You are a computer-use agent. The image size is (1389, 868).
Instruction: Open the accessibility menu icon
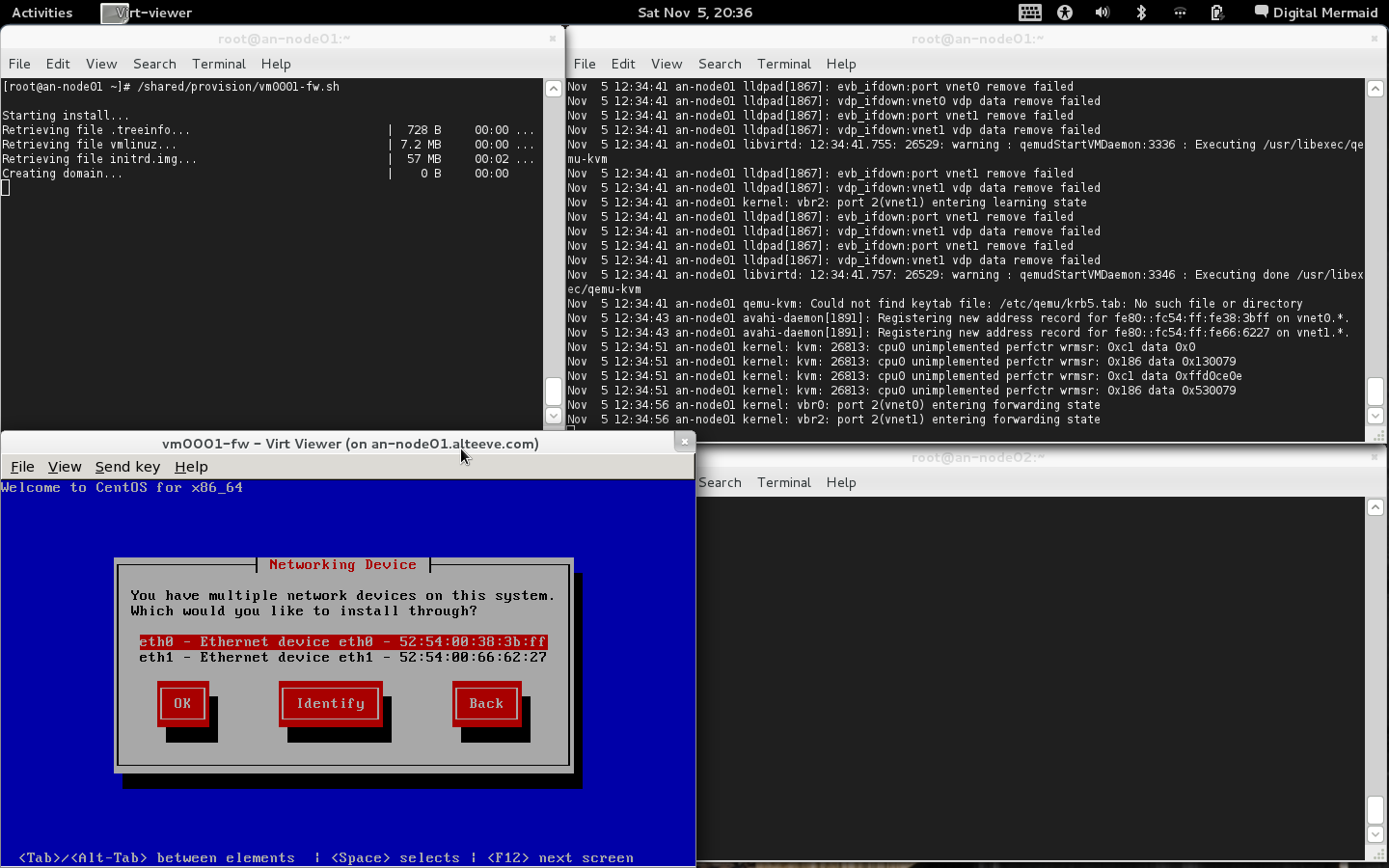point(1065,13)
